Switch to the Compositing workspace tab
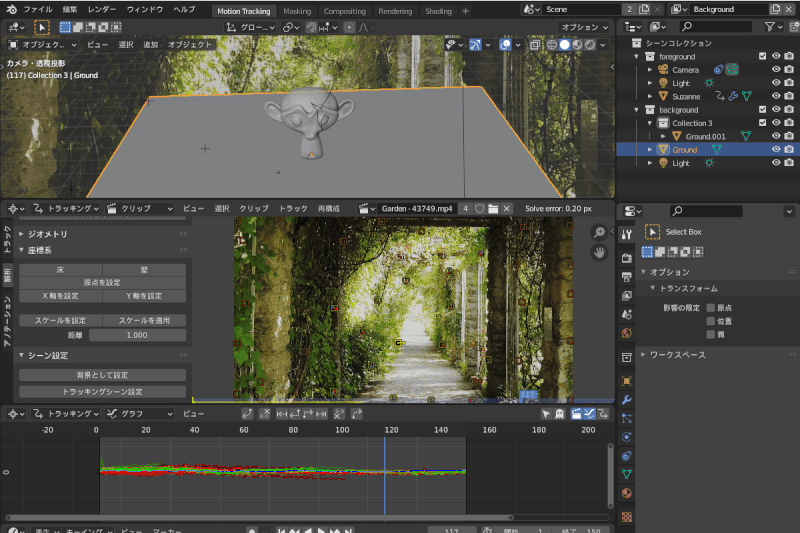Screen dimensions: 800x533 [x=344, y=11]
